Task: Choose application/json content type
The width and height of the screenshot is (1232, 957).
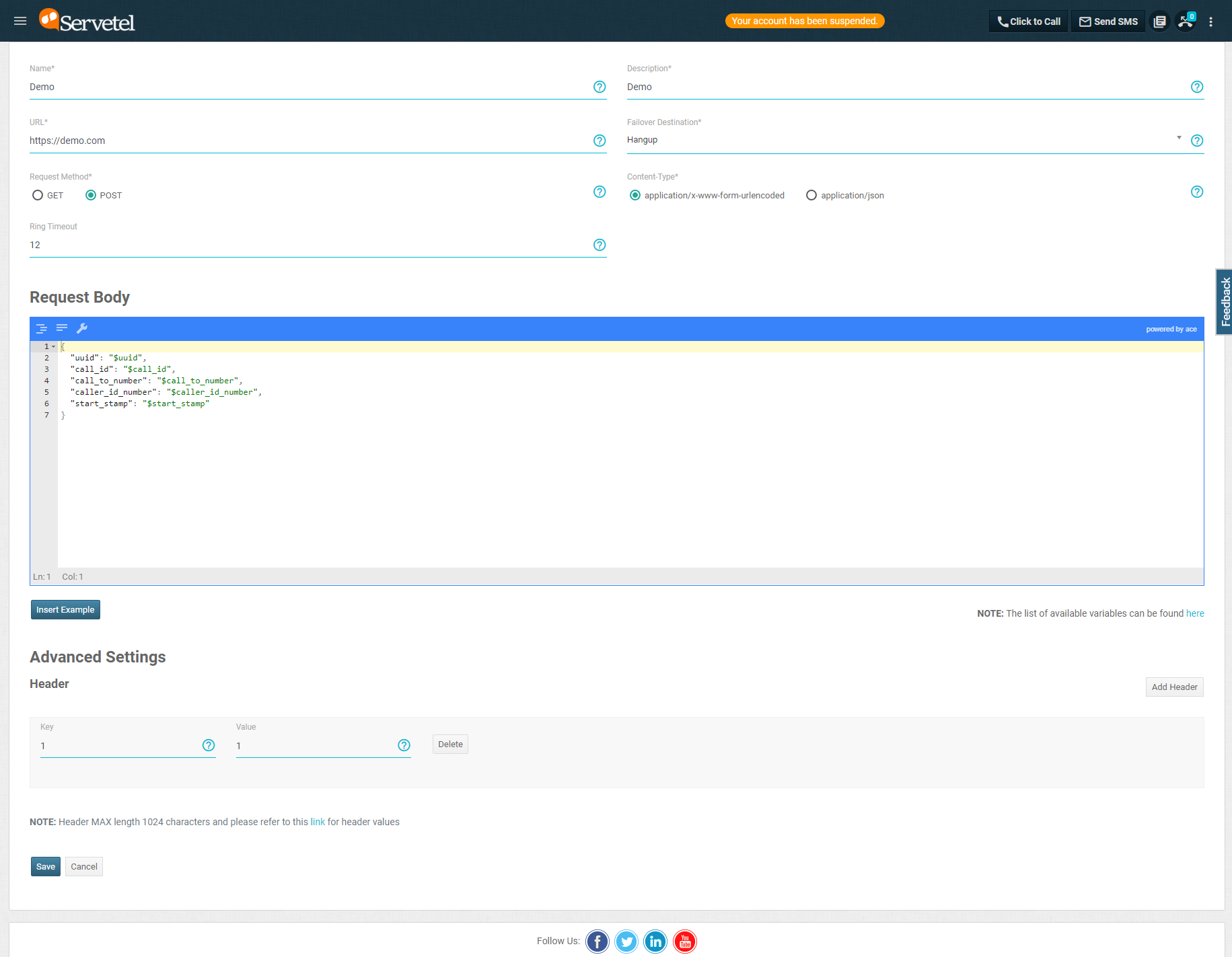Action: click(811, 195)
